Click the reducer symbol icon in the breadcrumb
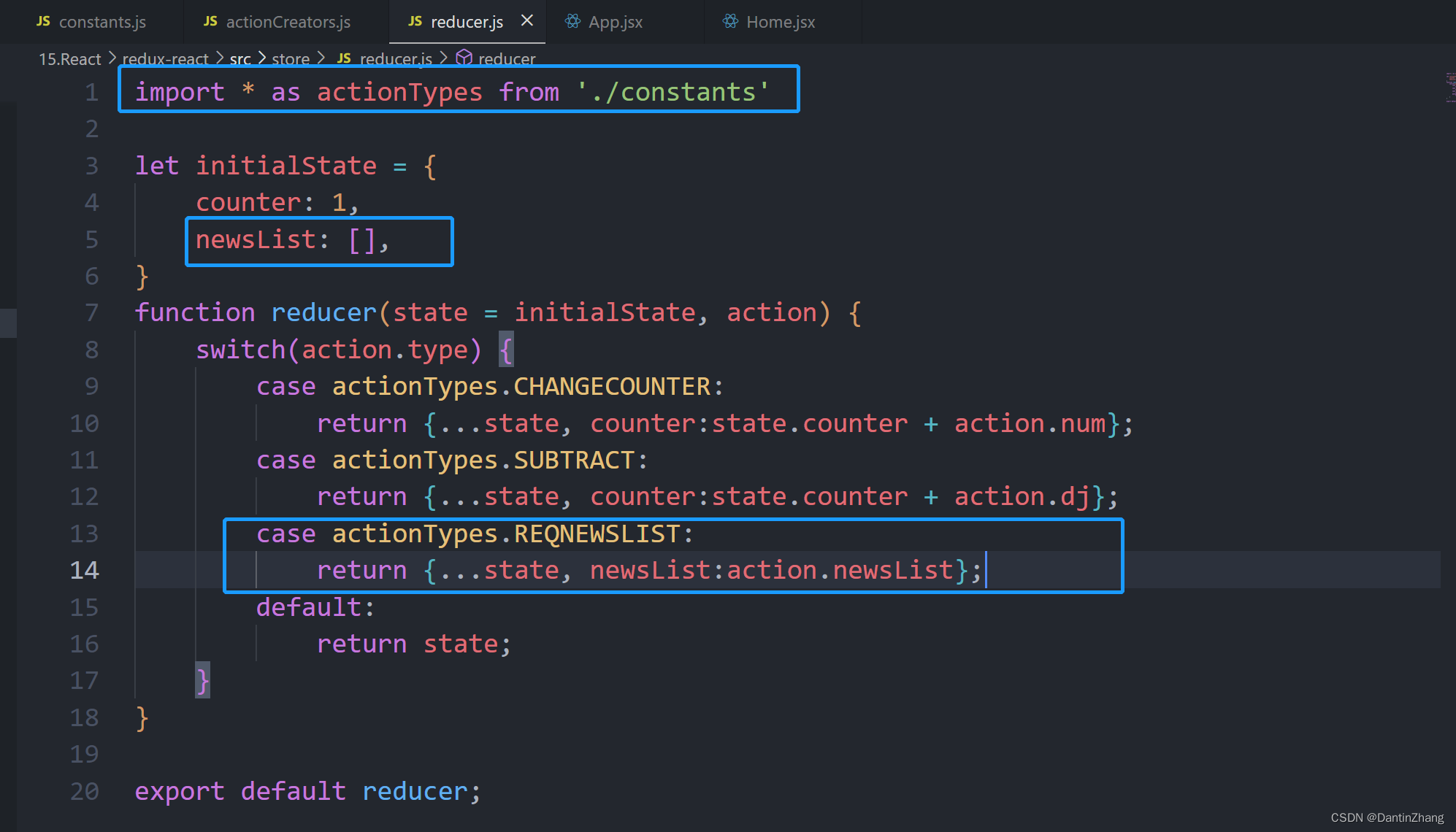The width and height of the screenshot is (1456, 832). (464, 58)
